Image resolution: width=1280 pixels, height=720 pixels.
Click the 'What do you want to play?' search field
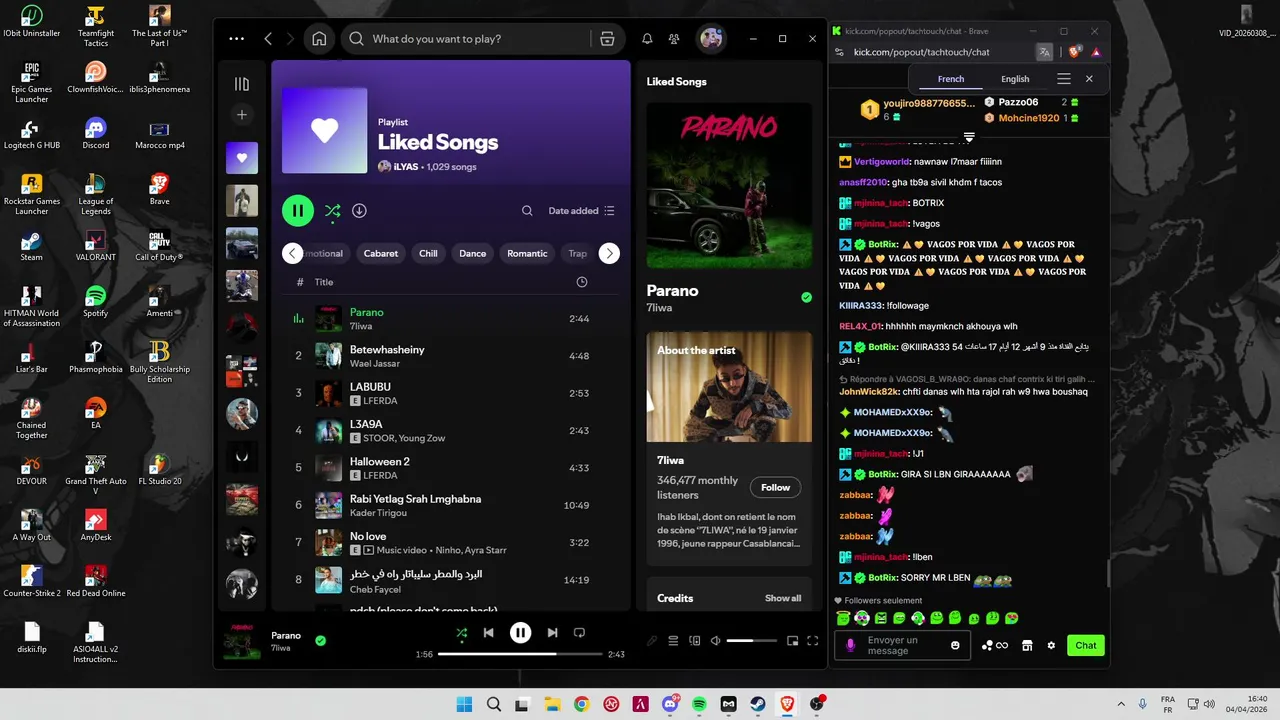(481, 39)
